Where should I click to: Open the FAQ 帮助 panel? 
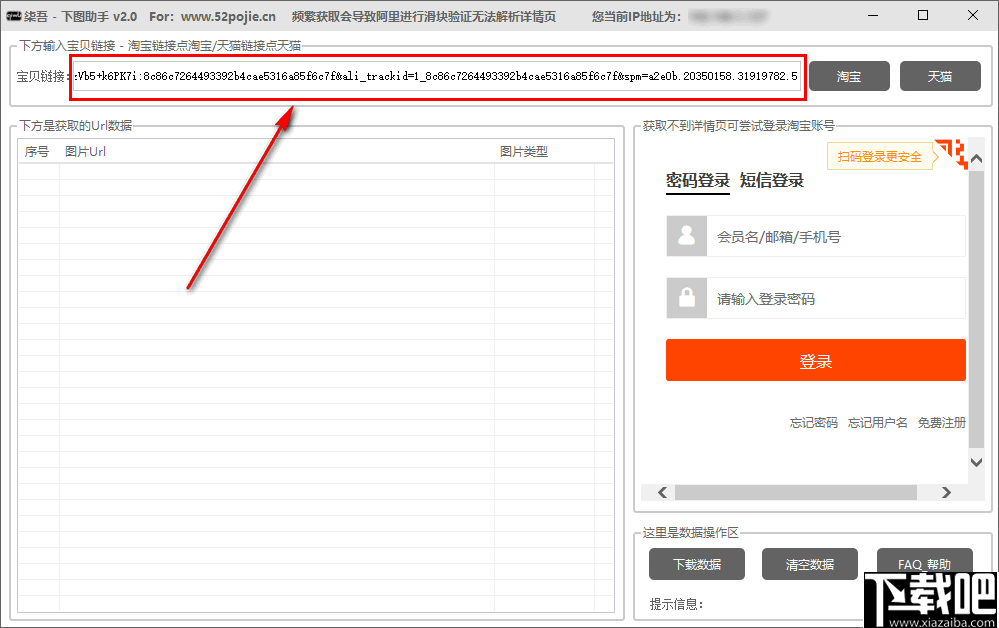[x=924, y=564]
